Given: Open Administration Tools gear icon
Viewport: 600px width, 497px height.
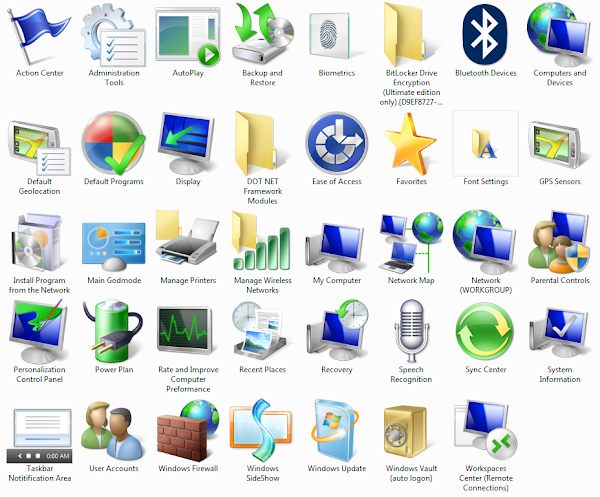Looking at the screenshot, I should click(x=114, y=36).
